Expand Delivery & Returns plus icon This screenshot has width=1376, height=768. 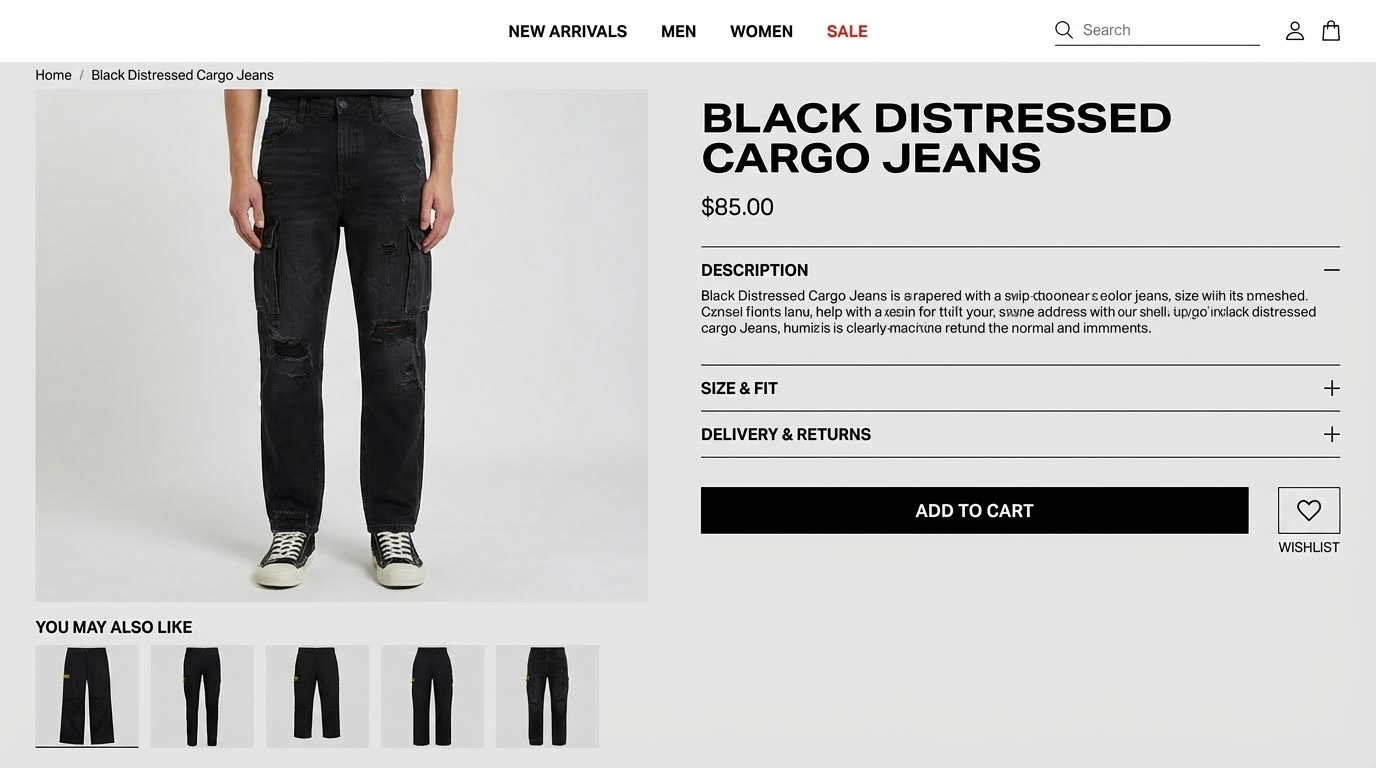pyautogui.click(x=1331, y=434)
